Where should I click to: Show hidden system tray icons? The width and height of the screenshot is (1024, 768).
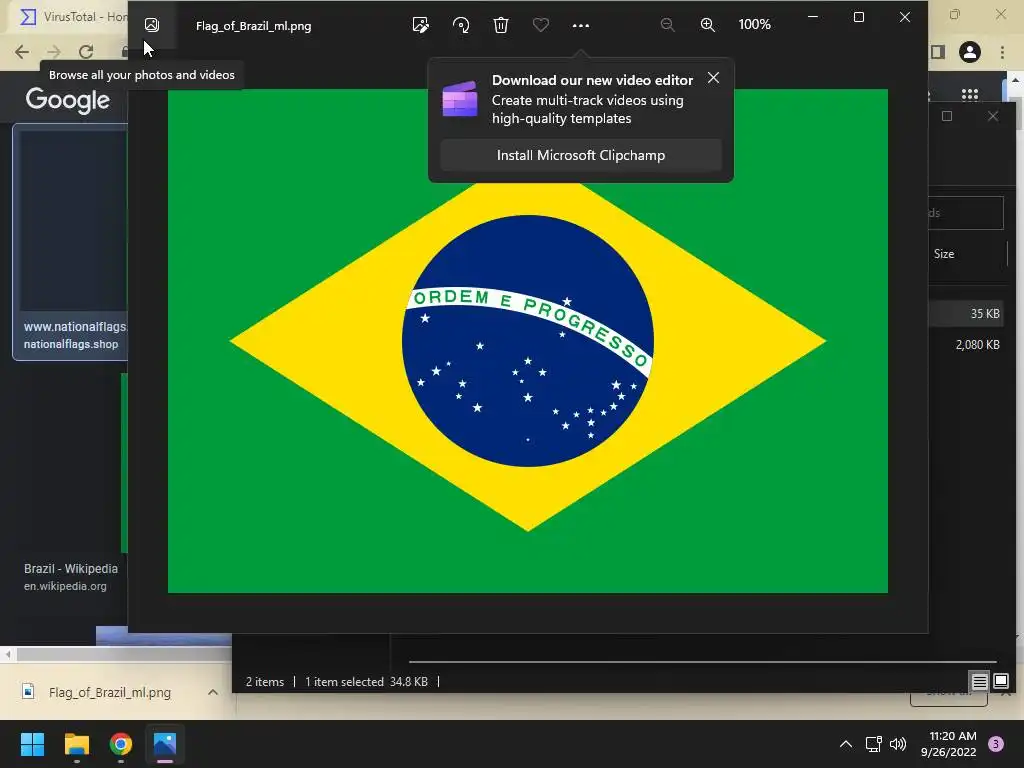click(846, 744)
